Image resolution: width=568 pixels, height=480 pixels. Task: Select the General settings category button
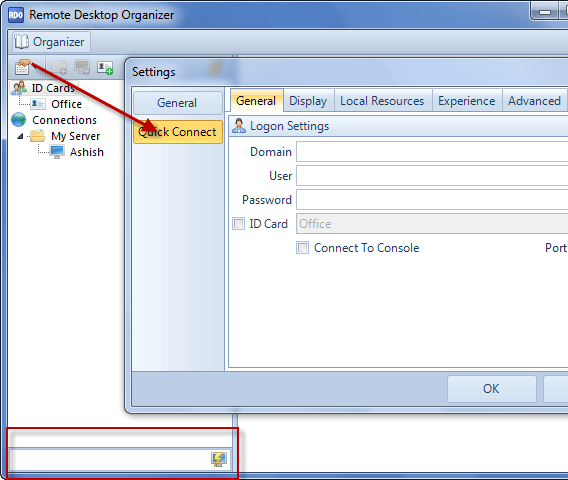[178, 103]
